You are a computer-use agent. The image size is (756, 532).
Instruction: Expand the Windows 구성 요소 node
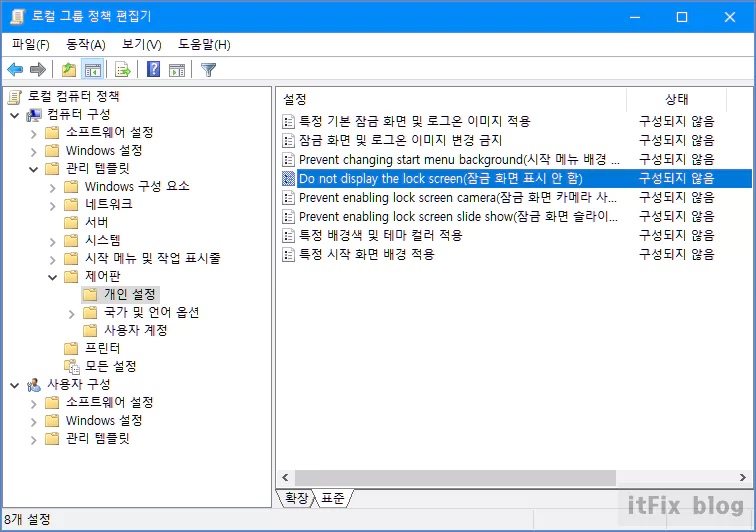53,188
